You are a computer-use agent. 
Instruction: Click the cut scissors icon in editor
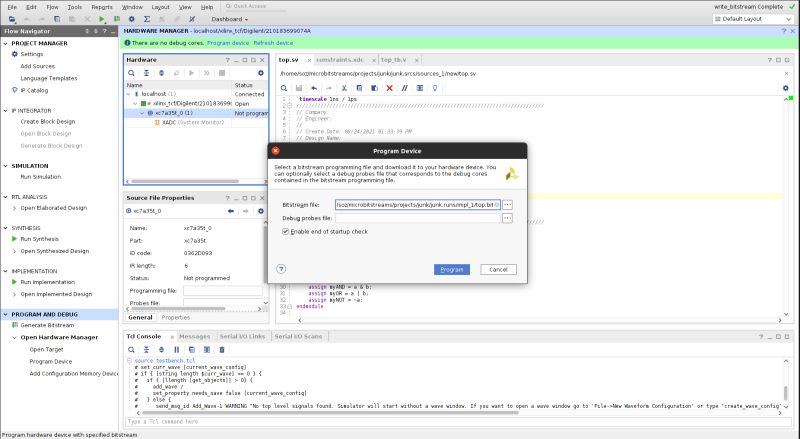(x=344, y=88)
